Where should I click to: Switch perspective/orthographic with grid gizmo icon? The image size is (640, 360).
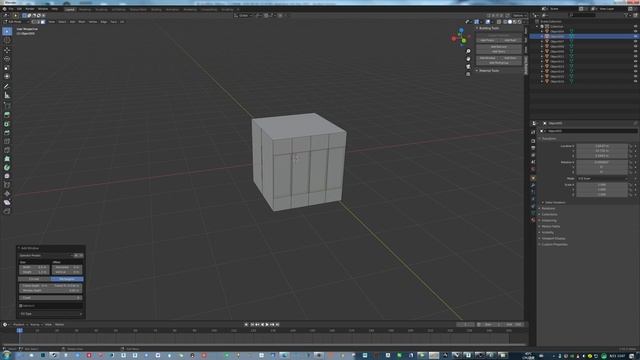(468, 74)
